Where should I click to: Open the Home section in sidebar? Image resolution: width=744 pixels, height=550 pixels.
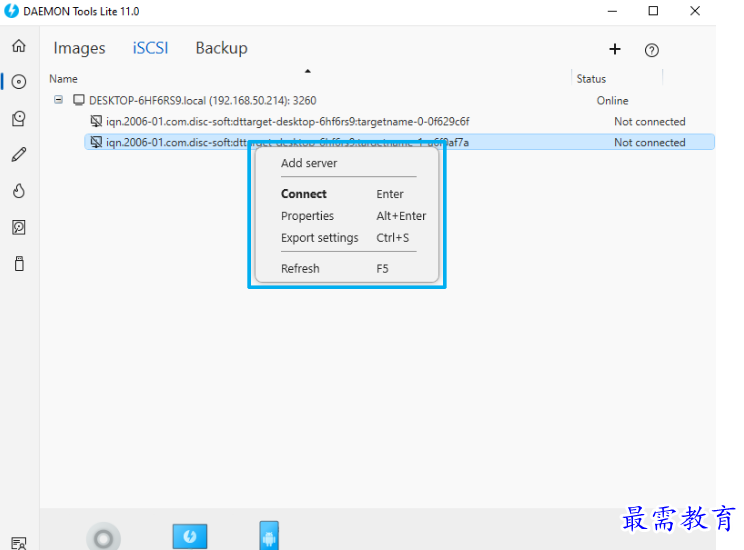pyautogui.click(x=19, y=46)
